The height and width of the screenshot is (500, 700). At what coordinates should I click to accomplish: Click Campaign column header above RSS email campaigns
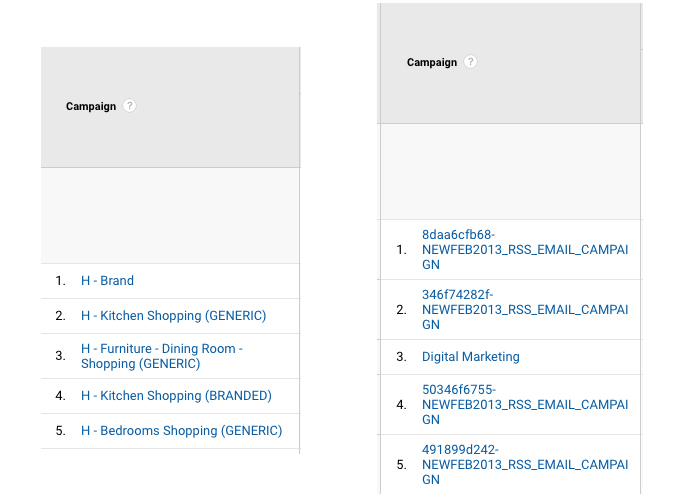click(x=432, y=63)
